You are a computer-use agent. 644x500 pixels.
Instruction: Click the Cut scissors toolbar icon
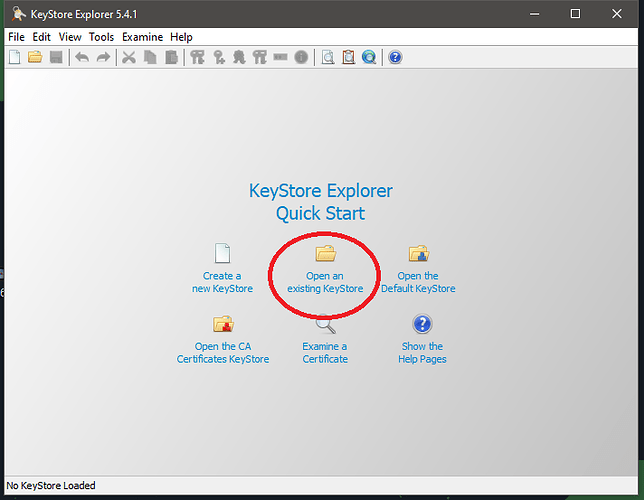(128, 57)
